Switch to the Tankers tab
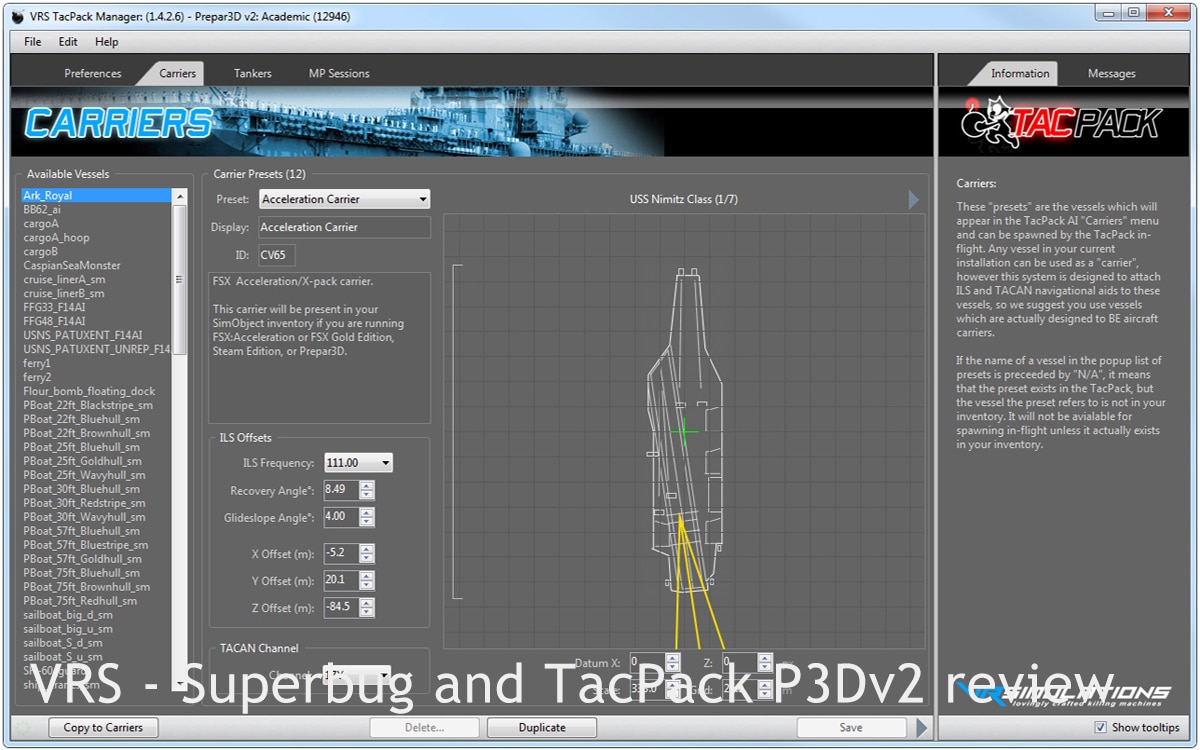Image resolution: width=1200 pixels, height=750 pixels. click(252, 73)
